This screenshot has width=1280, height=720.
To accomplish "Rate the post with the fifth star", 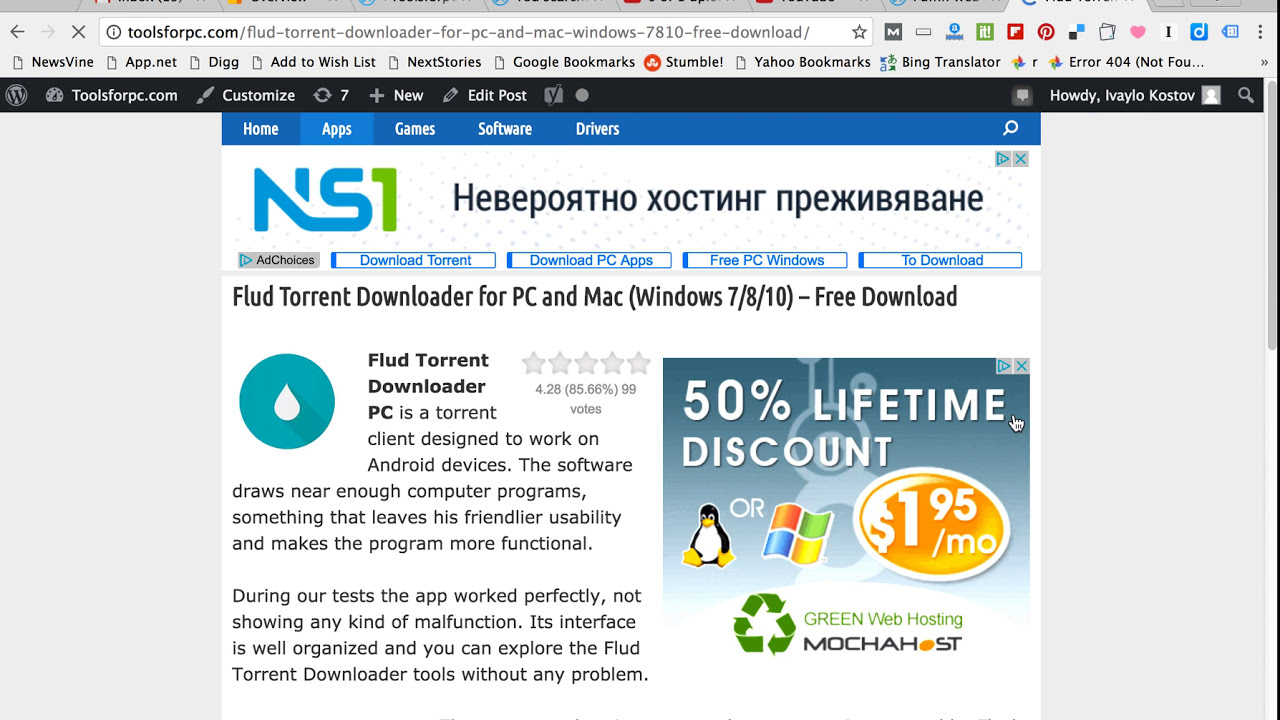I will 637,363.
